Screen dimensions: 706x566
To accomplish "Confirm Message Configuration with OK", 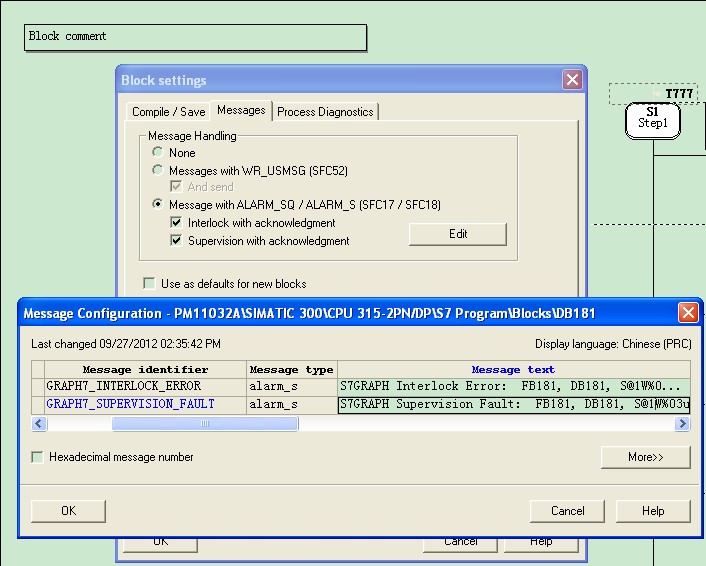I will click(68, 511).
